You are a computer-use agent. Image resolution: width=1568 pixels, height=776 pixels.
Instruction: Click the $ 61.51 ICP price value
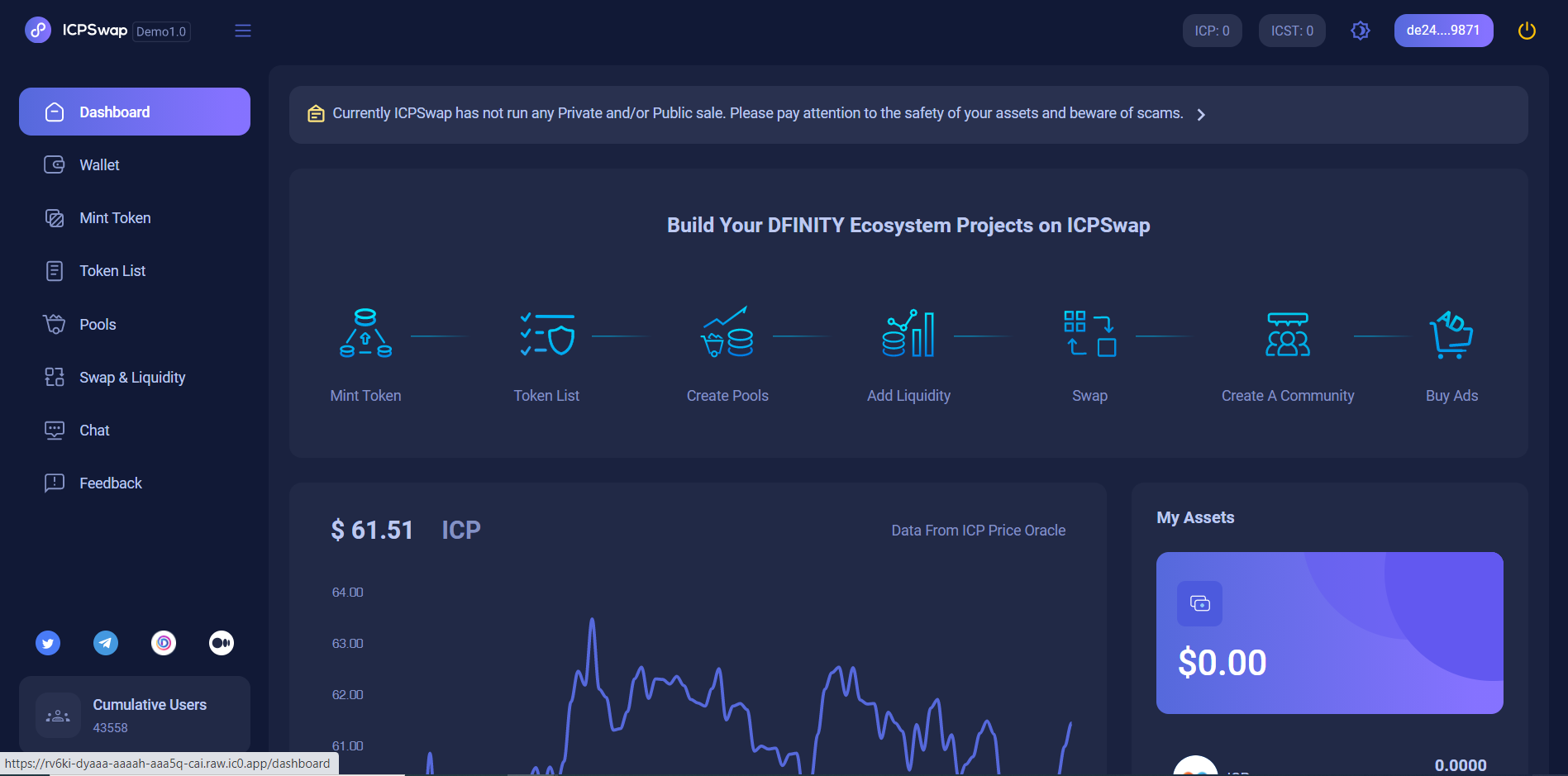point(372,530)
